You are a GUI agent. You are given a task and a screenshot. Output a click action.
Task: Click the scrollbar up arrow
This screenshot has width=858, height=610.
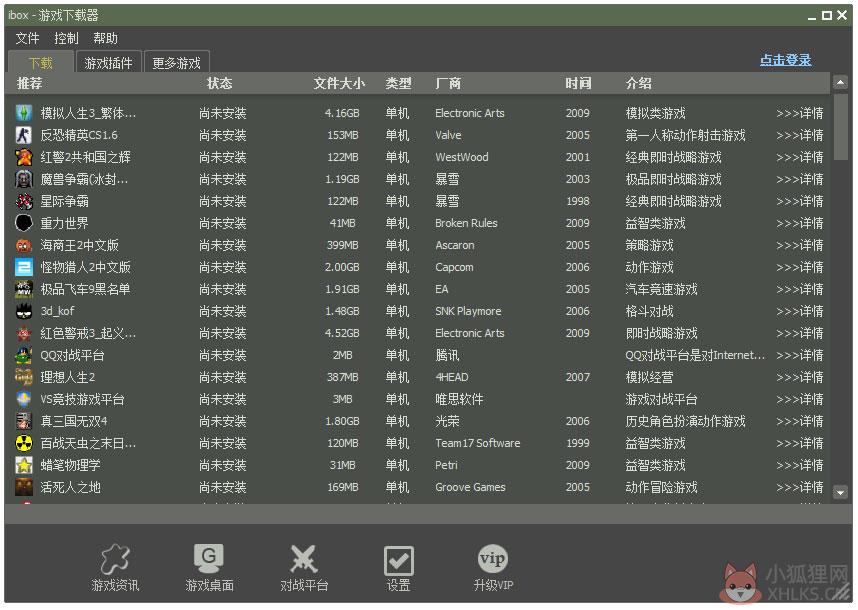click(840, 83)
